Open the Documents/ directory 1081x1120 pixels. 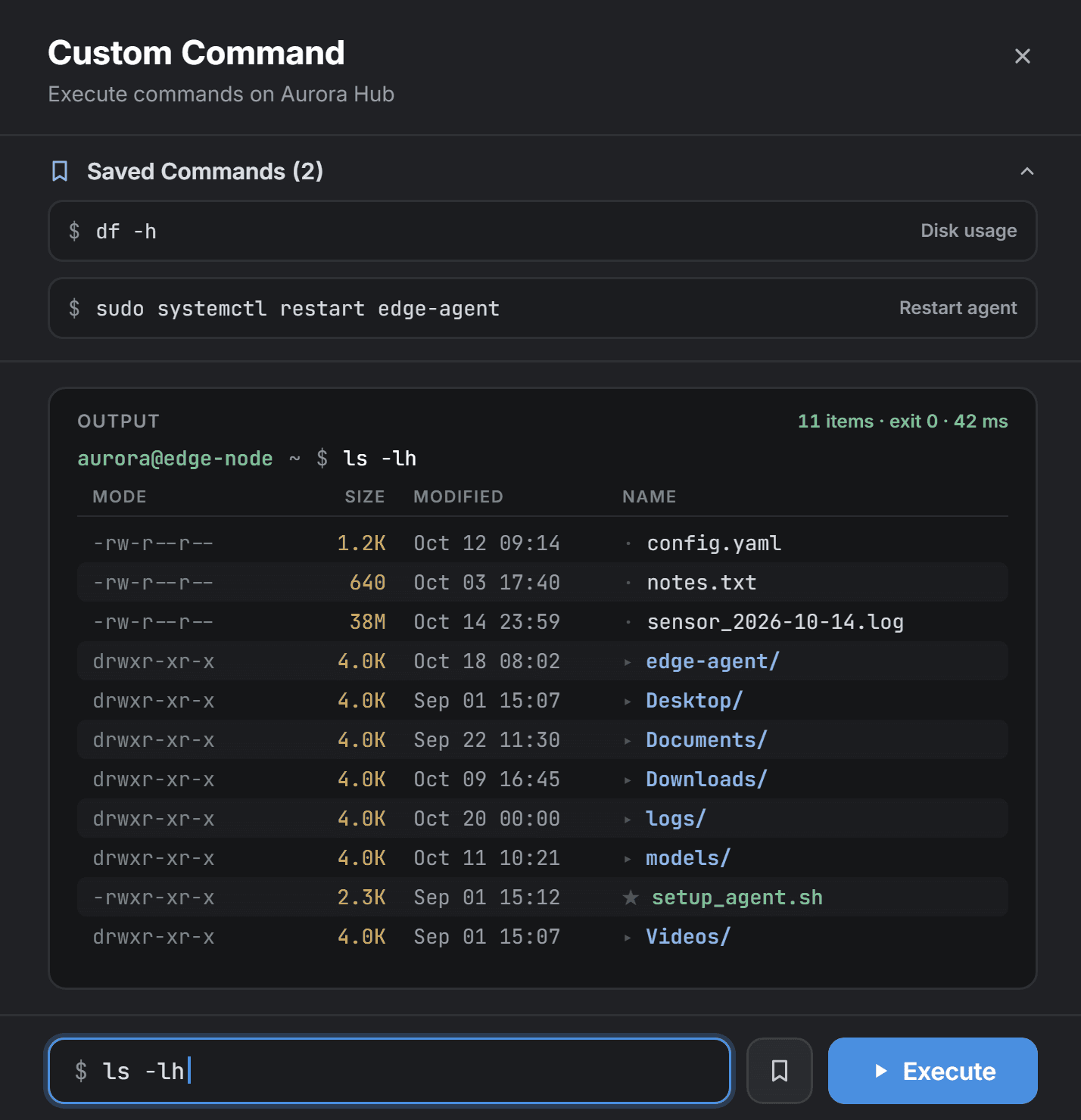(706, 740)
